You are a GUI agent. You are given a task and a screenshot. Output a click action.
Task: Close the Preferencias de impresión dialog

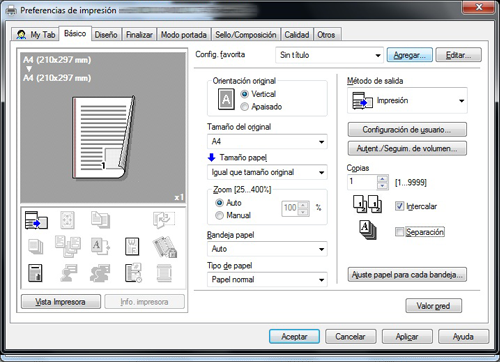click(x=479, y=7)
